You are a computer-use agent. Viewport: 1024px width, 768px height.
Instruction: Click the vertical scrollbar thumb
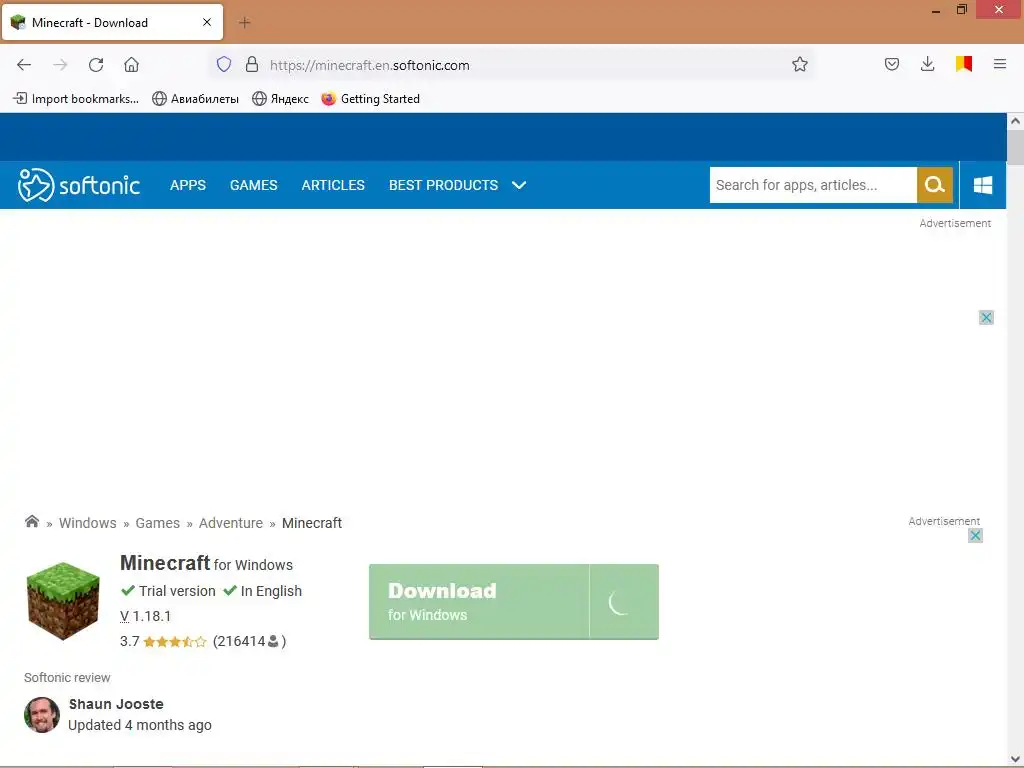coord(1015,148)
